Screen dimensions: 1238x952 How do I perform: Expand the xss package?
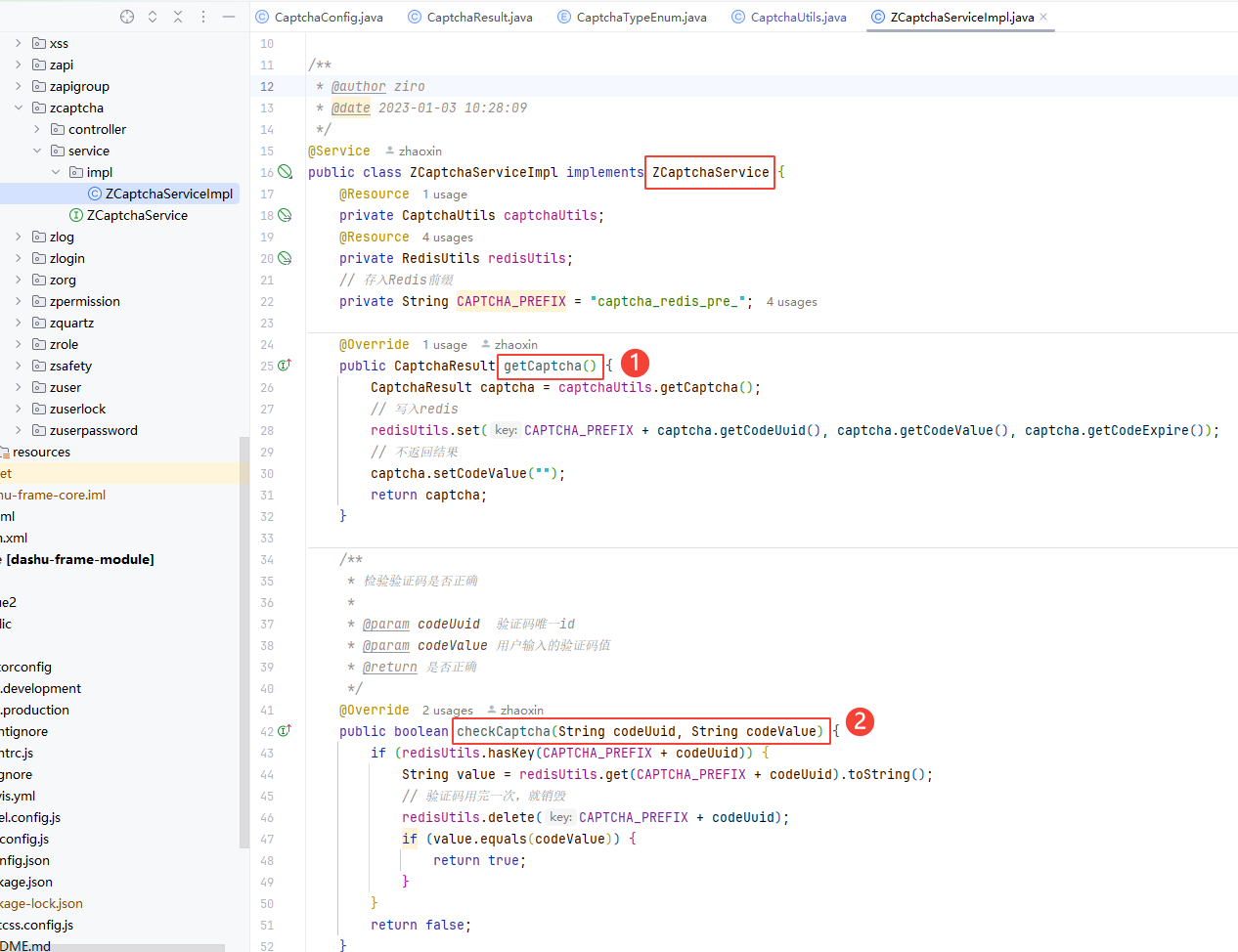[x=19, y=43]
